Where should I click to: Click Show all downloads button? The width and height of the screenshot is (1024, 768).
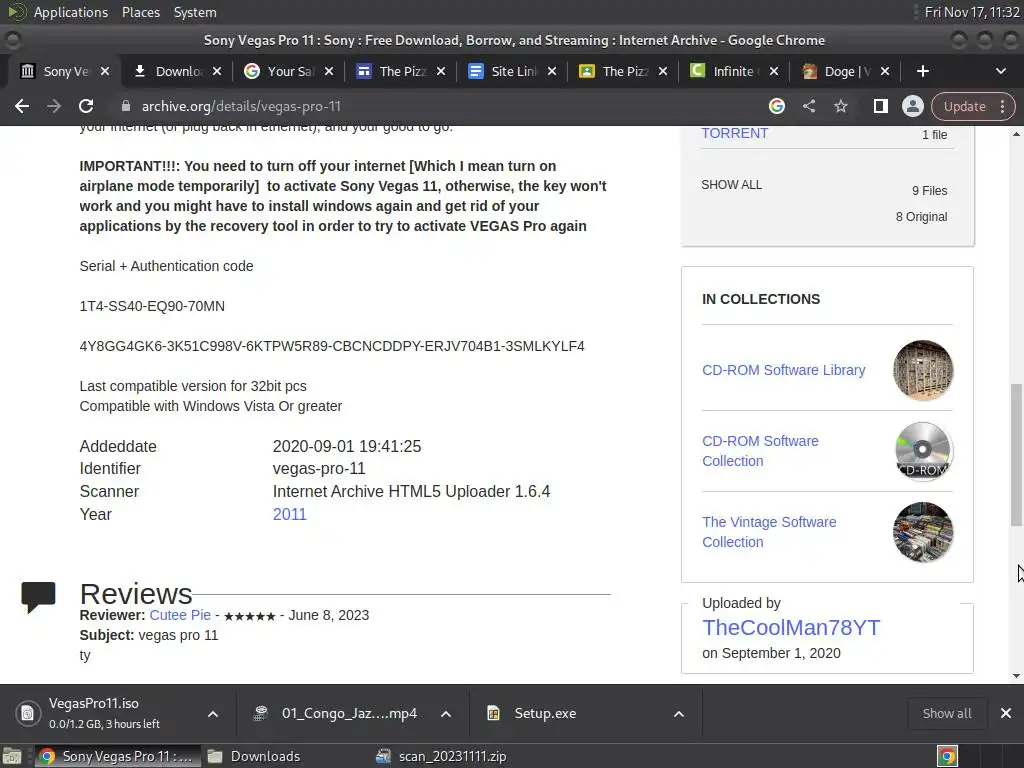click(x=947, y=714)
